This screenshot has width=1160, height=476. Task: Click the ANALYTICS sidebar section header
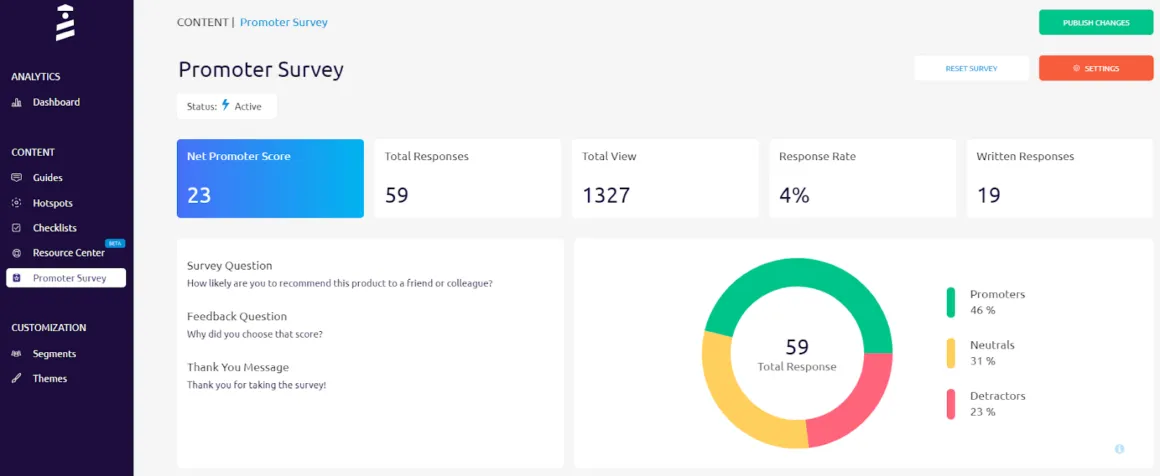click(36, 77)
